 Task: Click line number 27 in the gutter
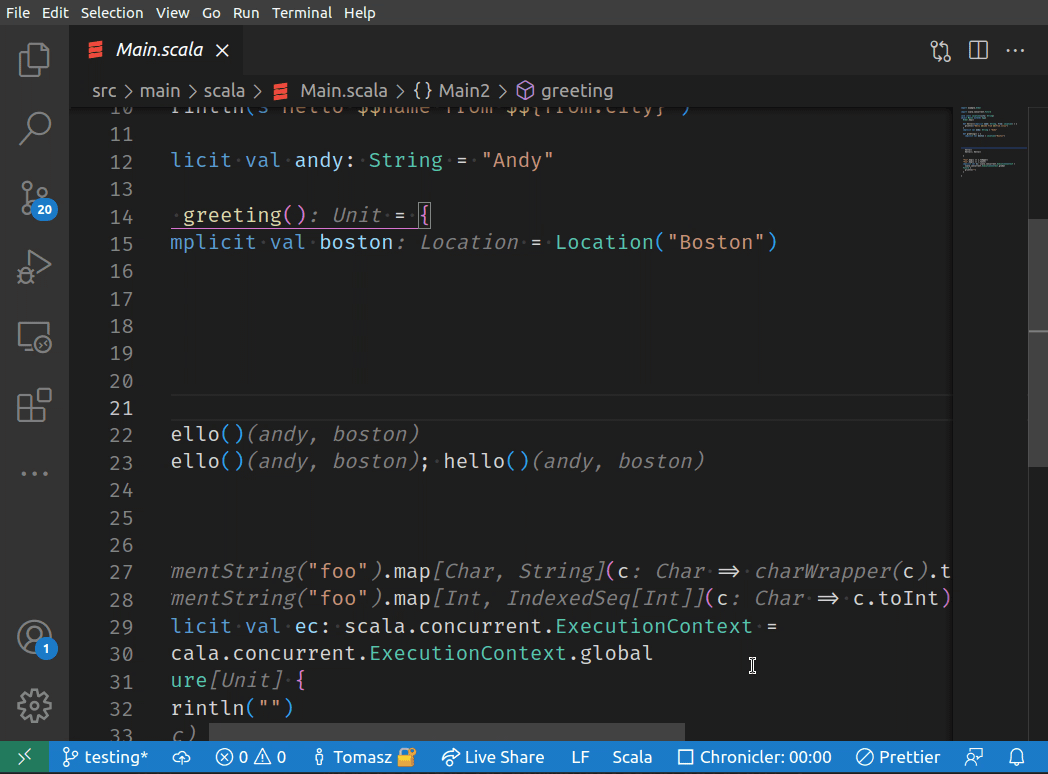(x=121, y=573)
